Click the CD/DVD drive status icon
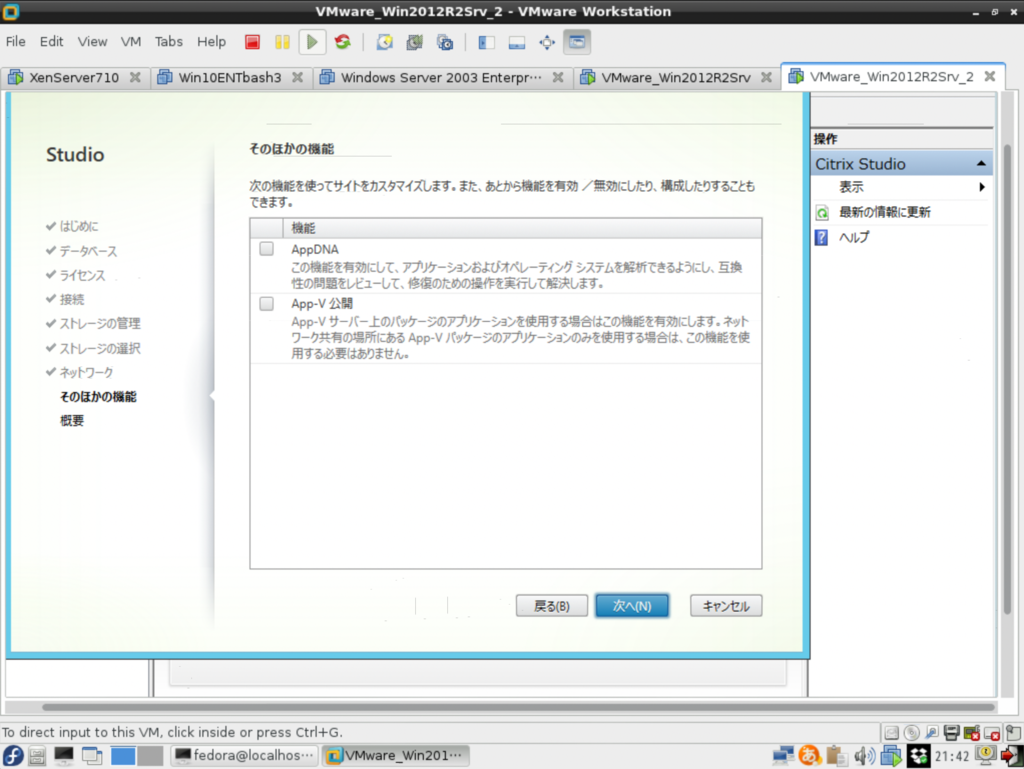Viewport: 1024px width, 769px height. (x=912, y=733)
